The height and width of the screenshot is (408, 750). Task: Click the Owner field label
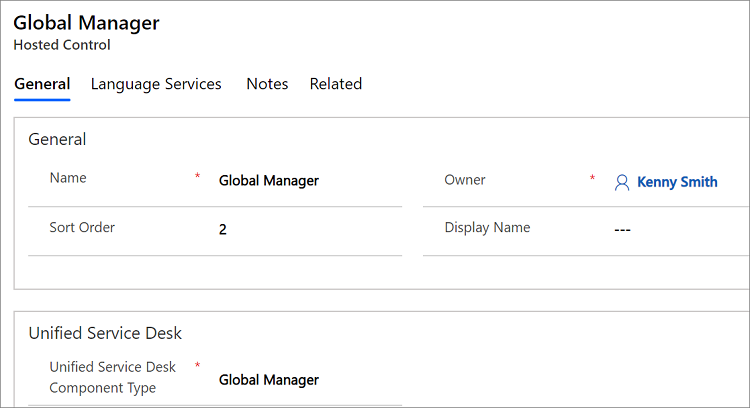pyautogui.click(x=464, y=180)
